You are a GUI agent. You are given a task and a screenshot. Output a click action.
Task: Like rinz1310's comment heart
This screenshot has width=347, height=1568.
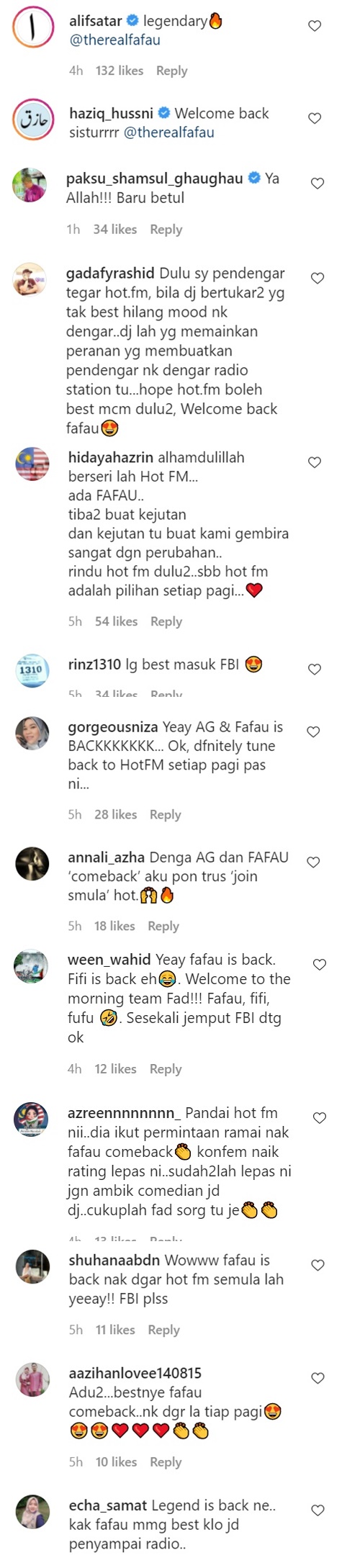point(315,669)
